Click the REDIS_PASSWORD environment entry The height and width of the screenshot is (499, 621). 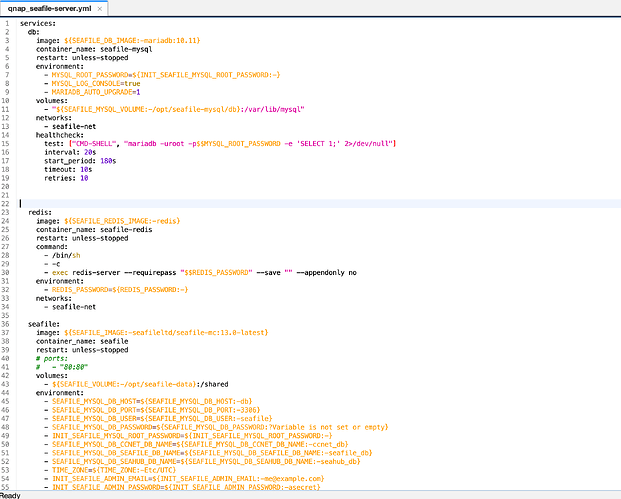coord(120,289)
